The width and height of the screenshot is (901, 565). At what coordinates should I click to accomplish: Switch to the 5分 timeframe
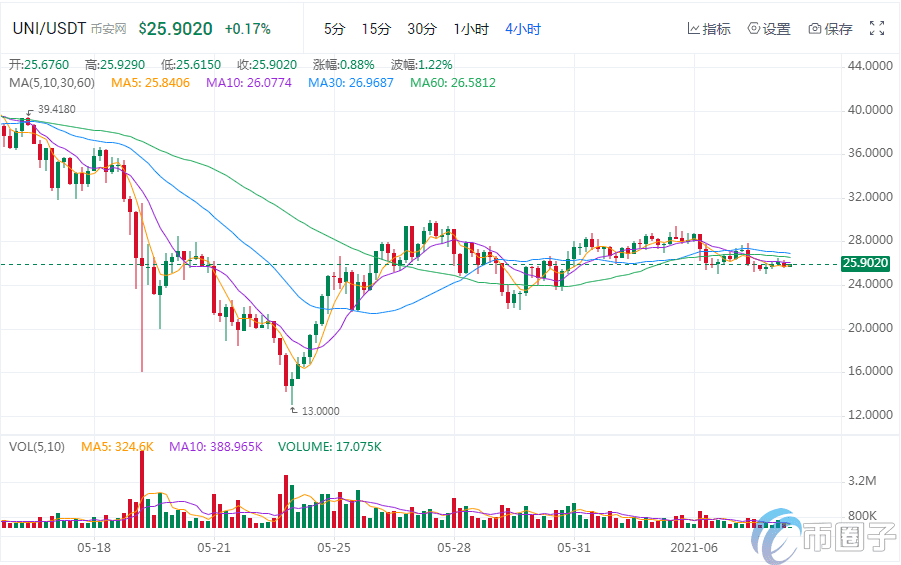(x=335, y=29)
